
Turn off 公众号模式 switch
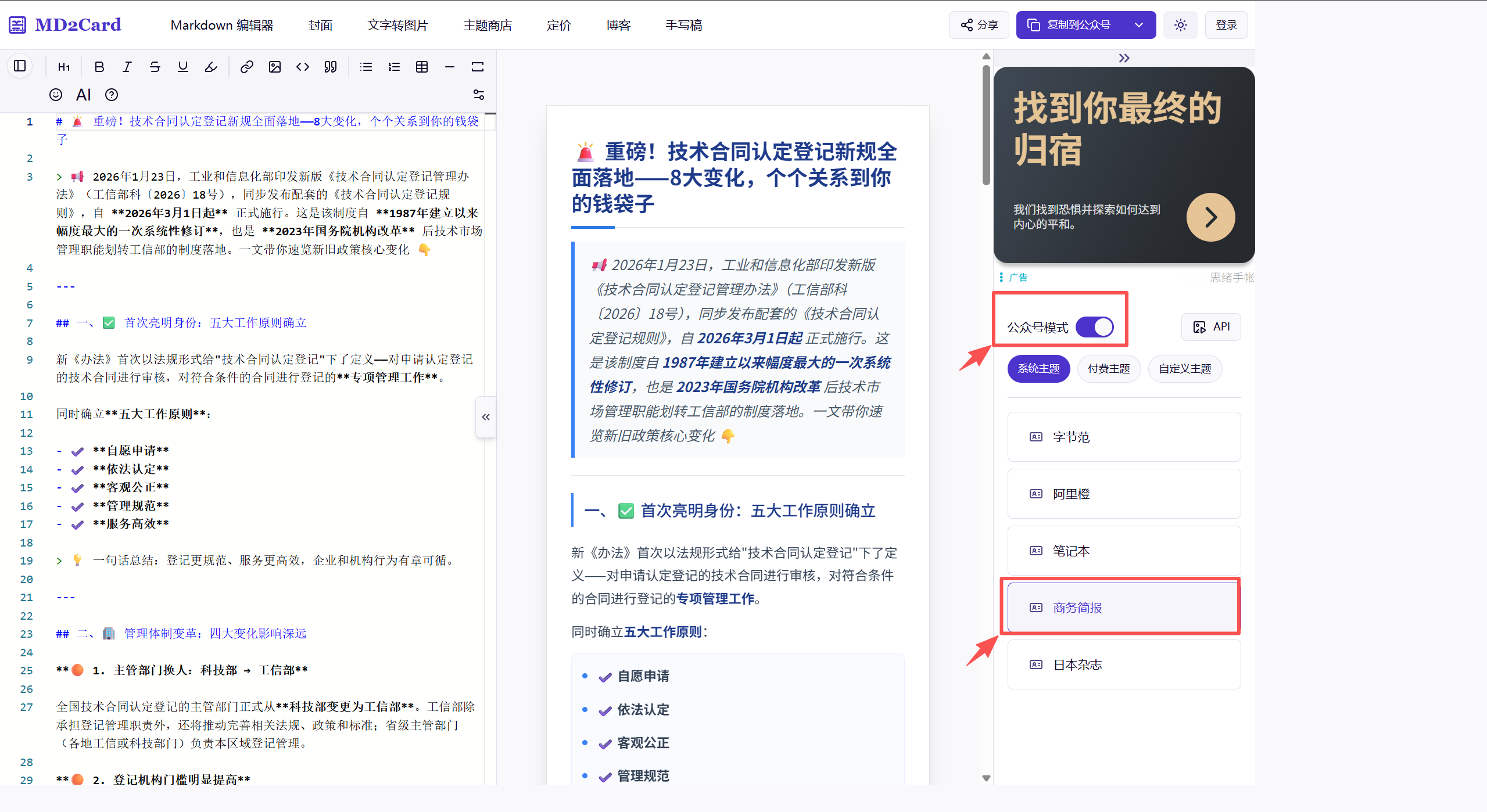(x=1095, y=327)
